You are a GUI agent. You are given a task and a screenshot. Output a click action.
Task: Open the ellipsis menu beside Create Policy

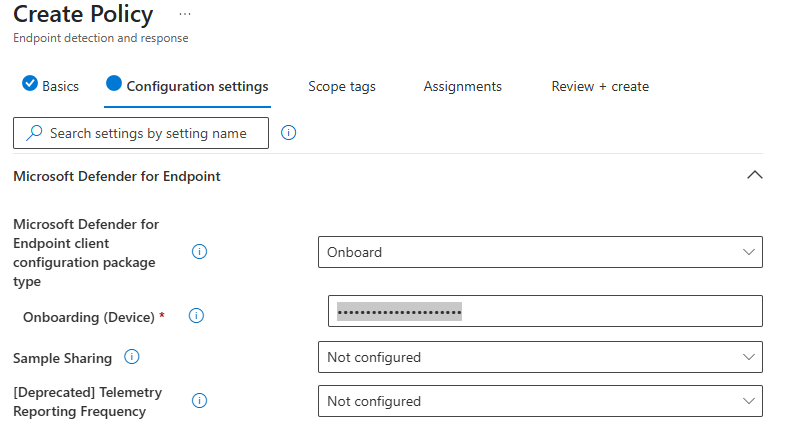pos(184,14)
